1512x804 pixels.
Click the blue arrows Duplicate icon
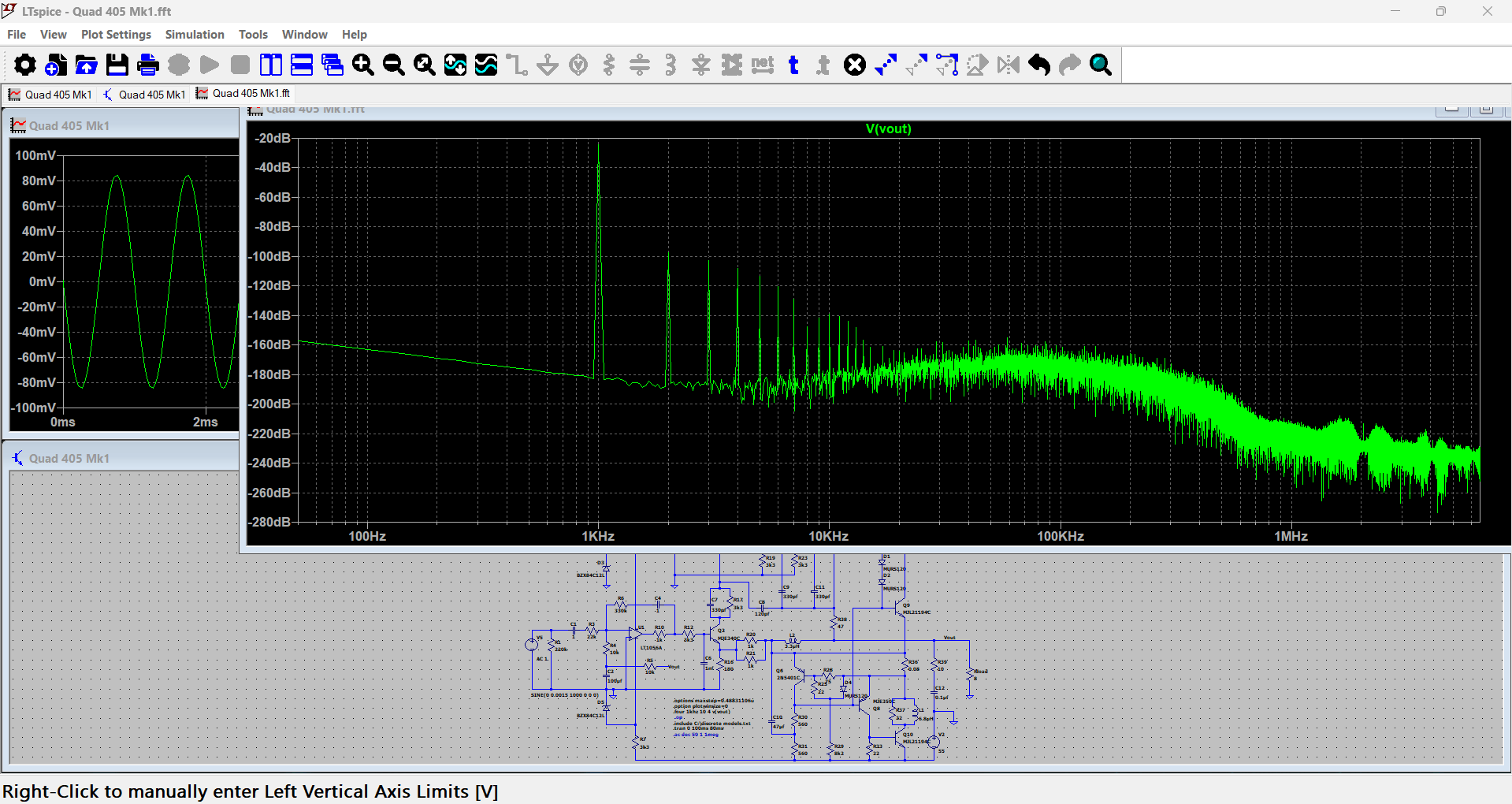886,65
